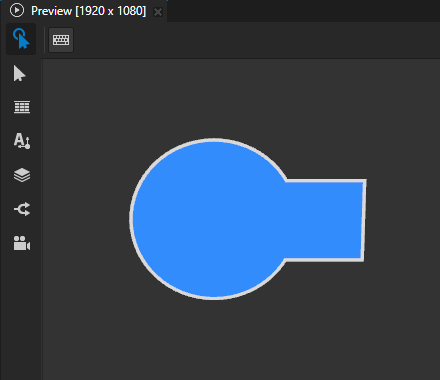440x380 pixels.
Task: Activate the Camera tool
Action: pyautogui.click(x=22, y=243)
